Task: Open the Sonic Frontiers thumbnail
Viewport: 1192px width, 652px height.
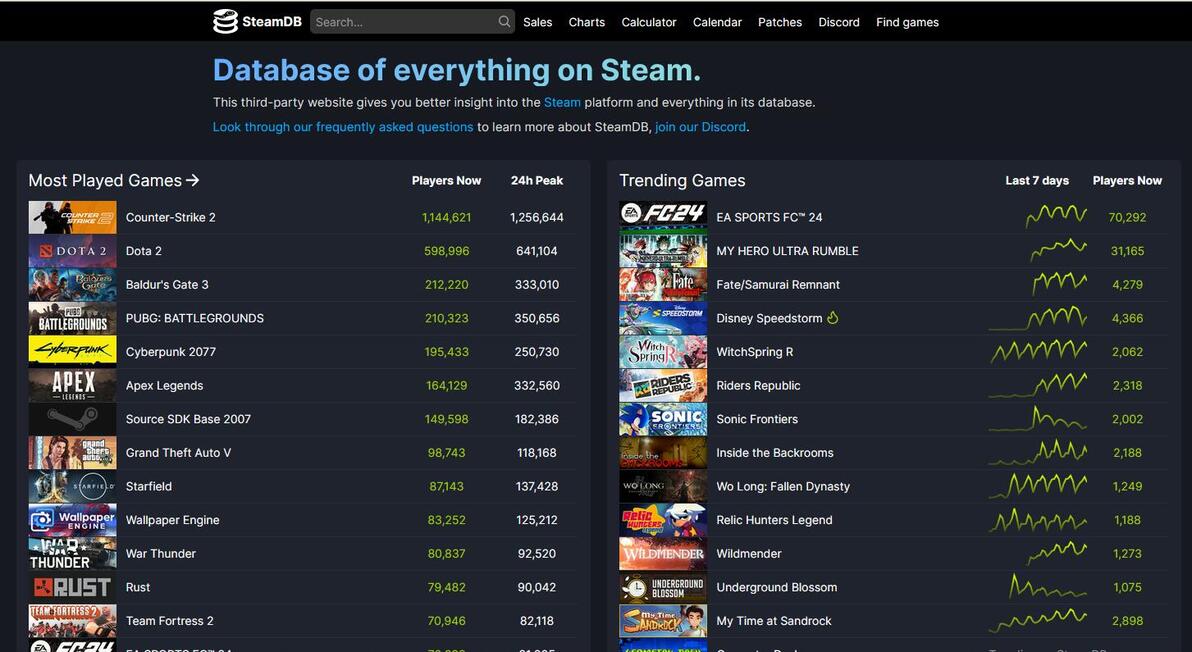Action: [x=663, y=419]
